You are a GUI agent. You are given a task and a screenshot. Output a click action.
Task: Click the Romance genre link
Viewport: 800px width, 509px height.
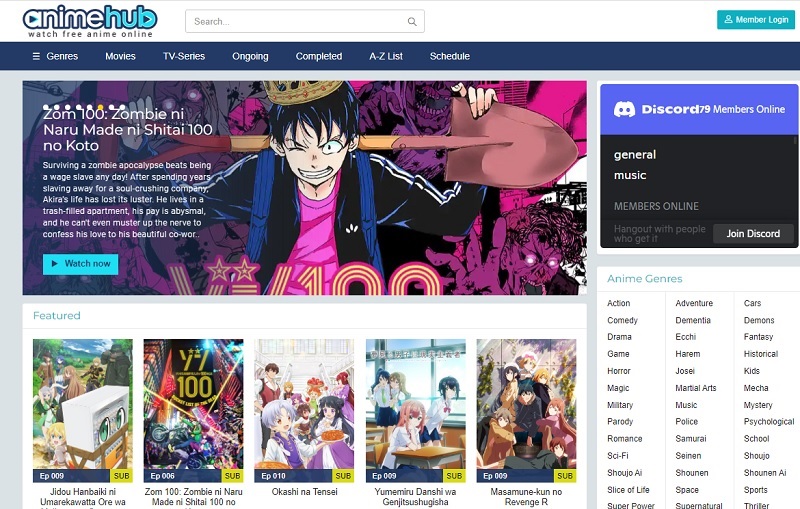624,439
